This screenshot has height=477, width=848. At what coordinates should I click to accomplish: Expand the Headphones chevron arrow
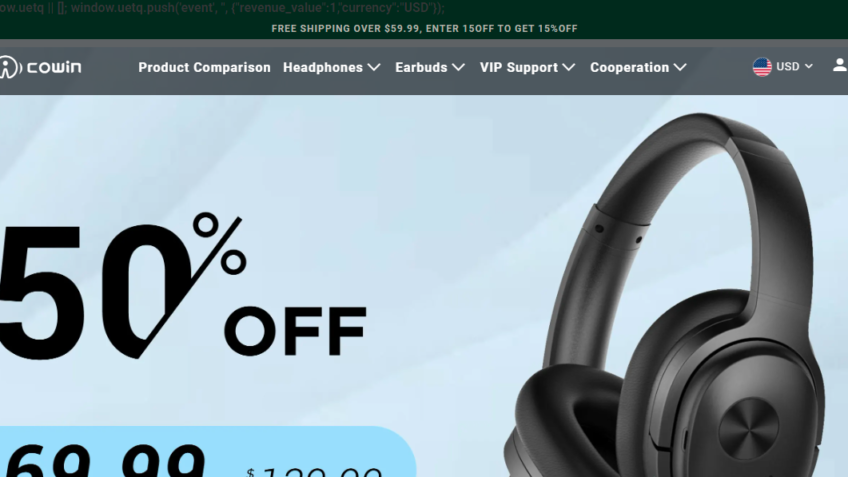coord(374,68)
